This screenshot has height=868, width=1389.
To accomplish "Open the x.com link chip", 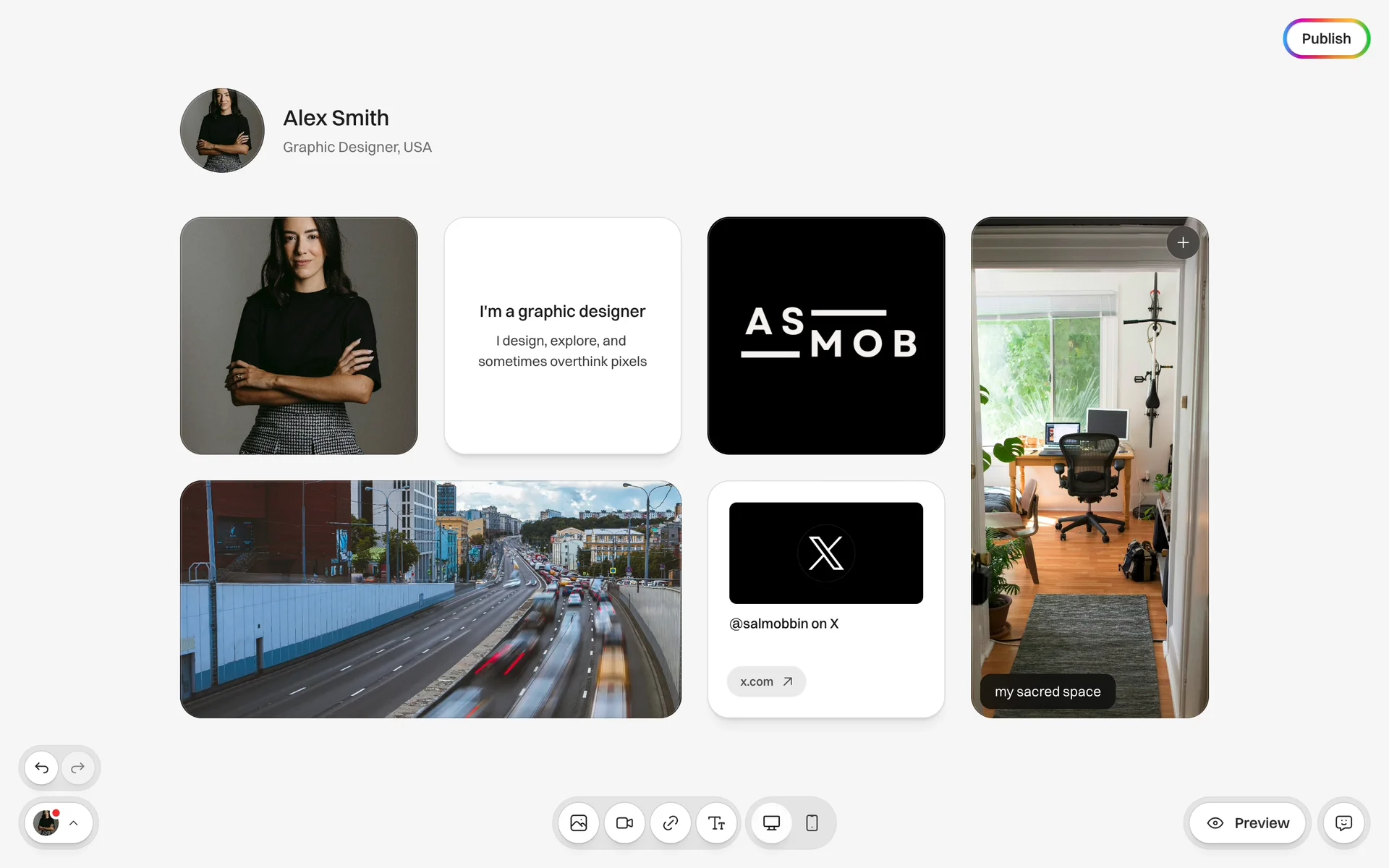I will (x=766, y=681).
